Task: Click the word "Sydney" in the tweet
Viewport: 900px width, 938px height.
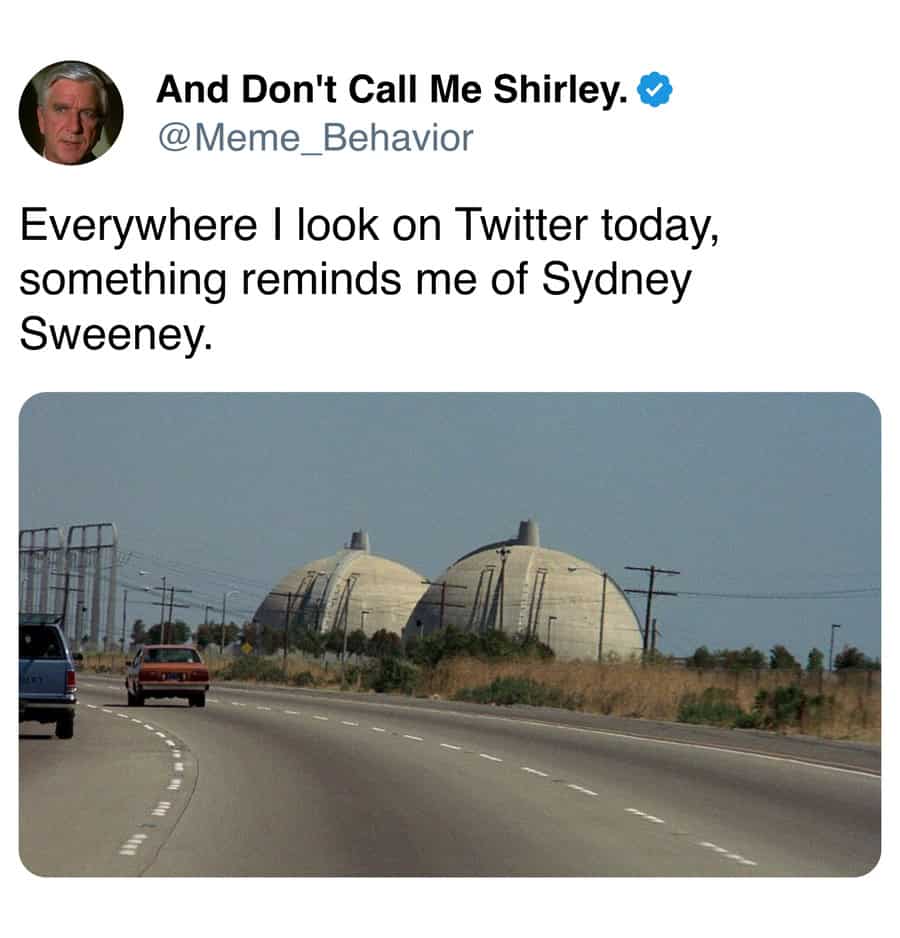Action: coord(616,281)
